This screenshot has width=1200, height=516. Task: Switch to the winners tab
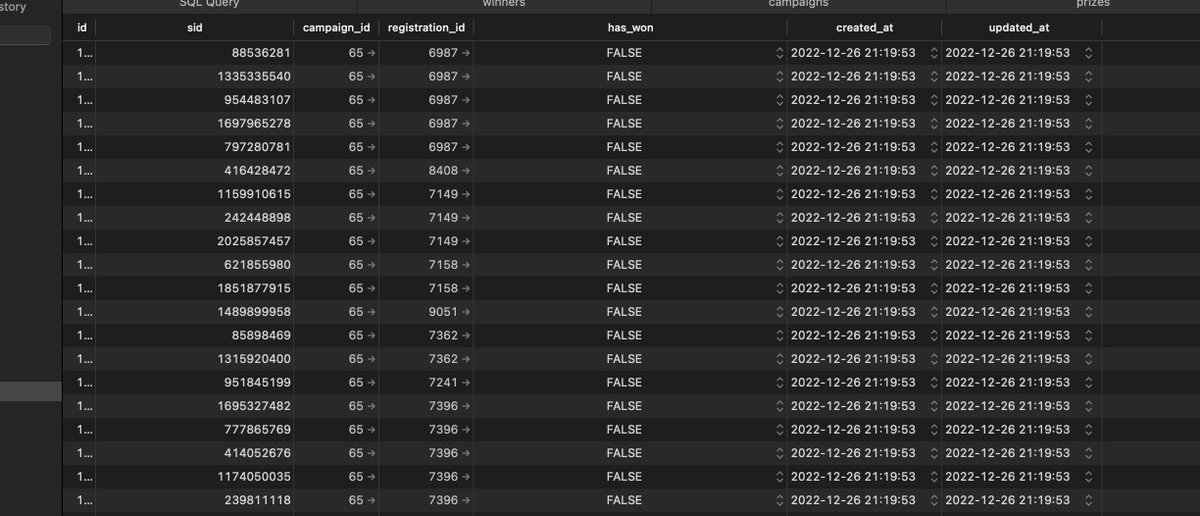pos(504,4)
